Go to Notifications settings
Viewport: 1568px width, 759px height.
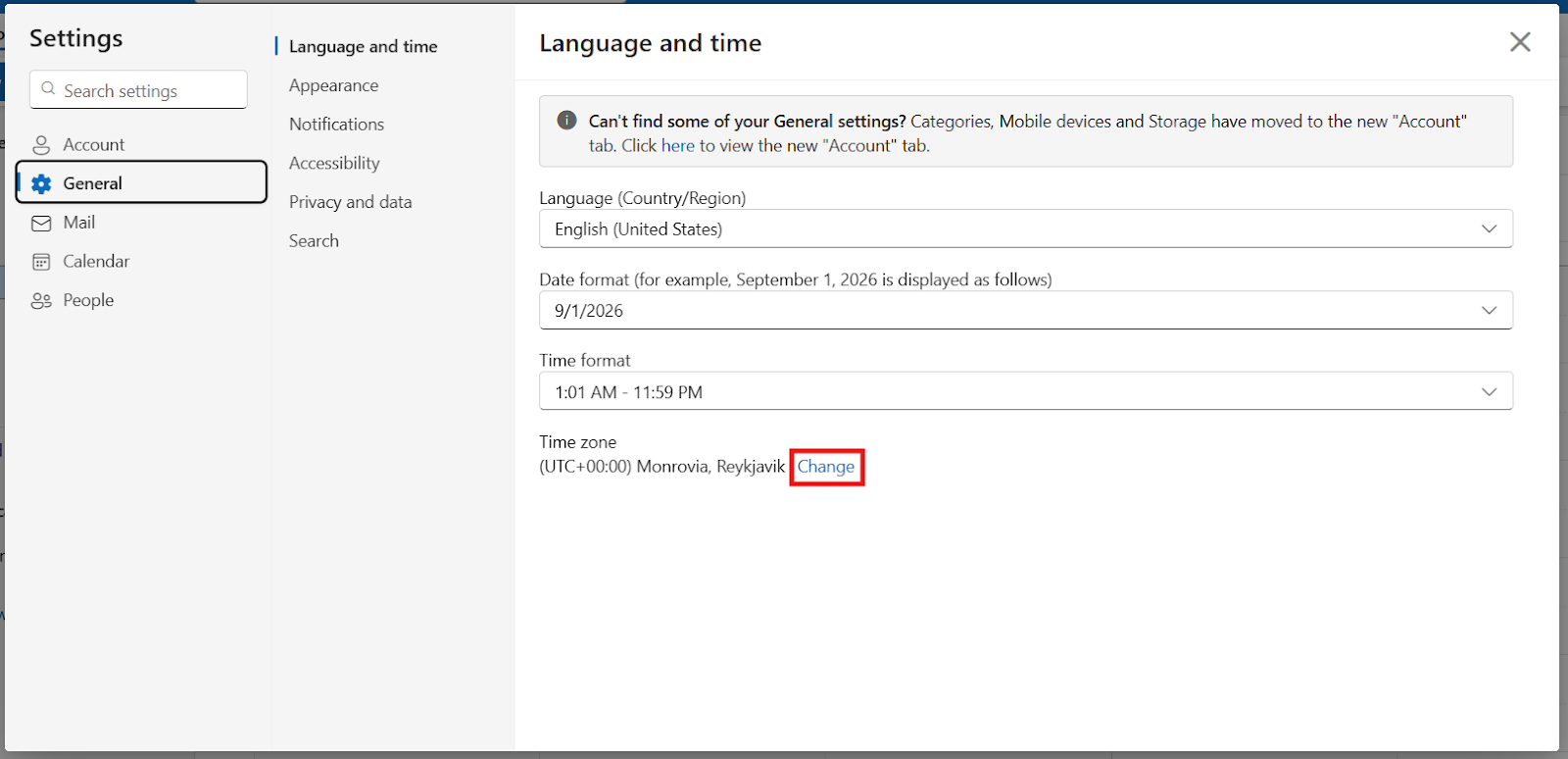(336, 125)
